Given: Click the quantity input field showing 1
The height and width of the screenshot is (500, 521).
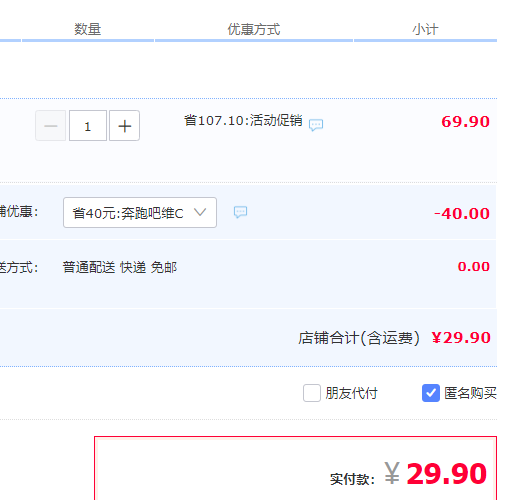Looking at the screenshot, I should click(x=88, y=126).
